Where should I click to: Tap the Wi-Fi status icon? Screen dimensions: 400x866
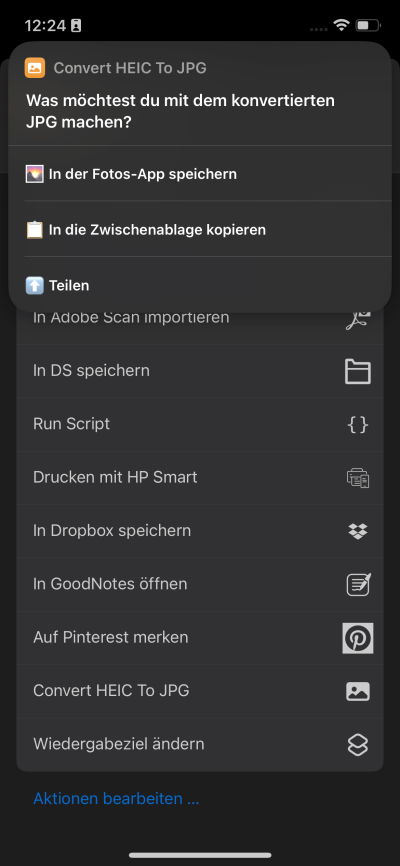pos(341,25)
